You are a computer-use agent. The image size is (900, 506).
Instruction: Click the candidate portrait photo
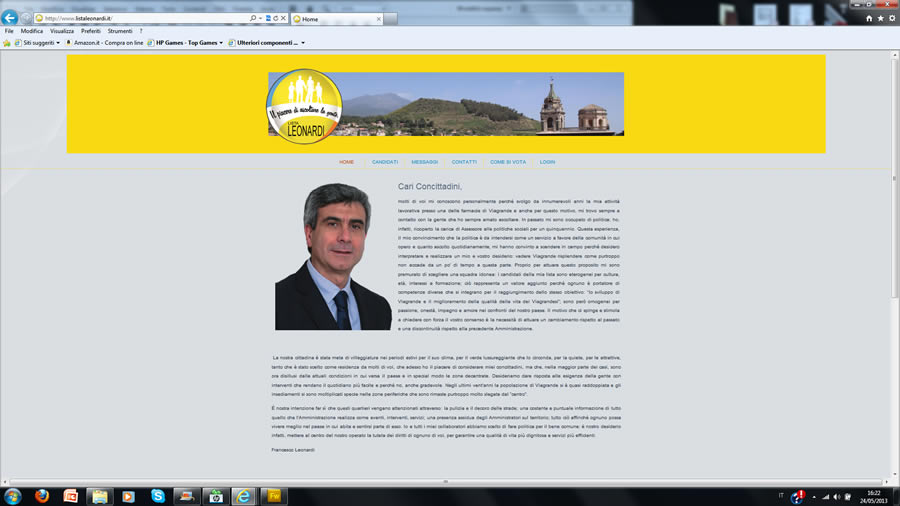tap(333, 256)
